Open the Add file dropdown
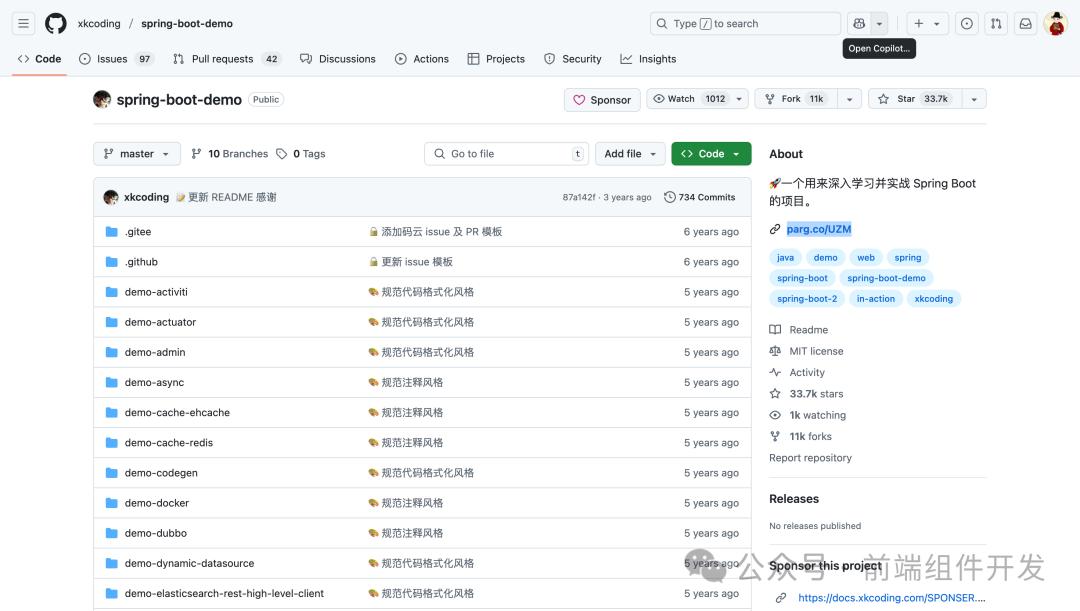Image resolution: width=1080 pixels, height=611 pixels. [x=630, y=154]
